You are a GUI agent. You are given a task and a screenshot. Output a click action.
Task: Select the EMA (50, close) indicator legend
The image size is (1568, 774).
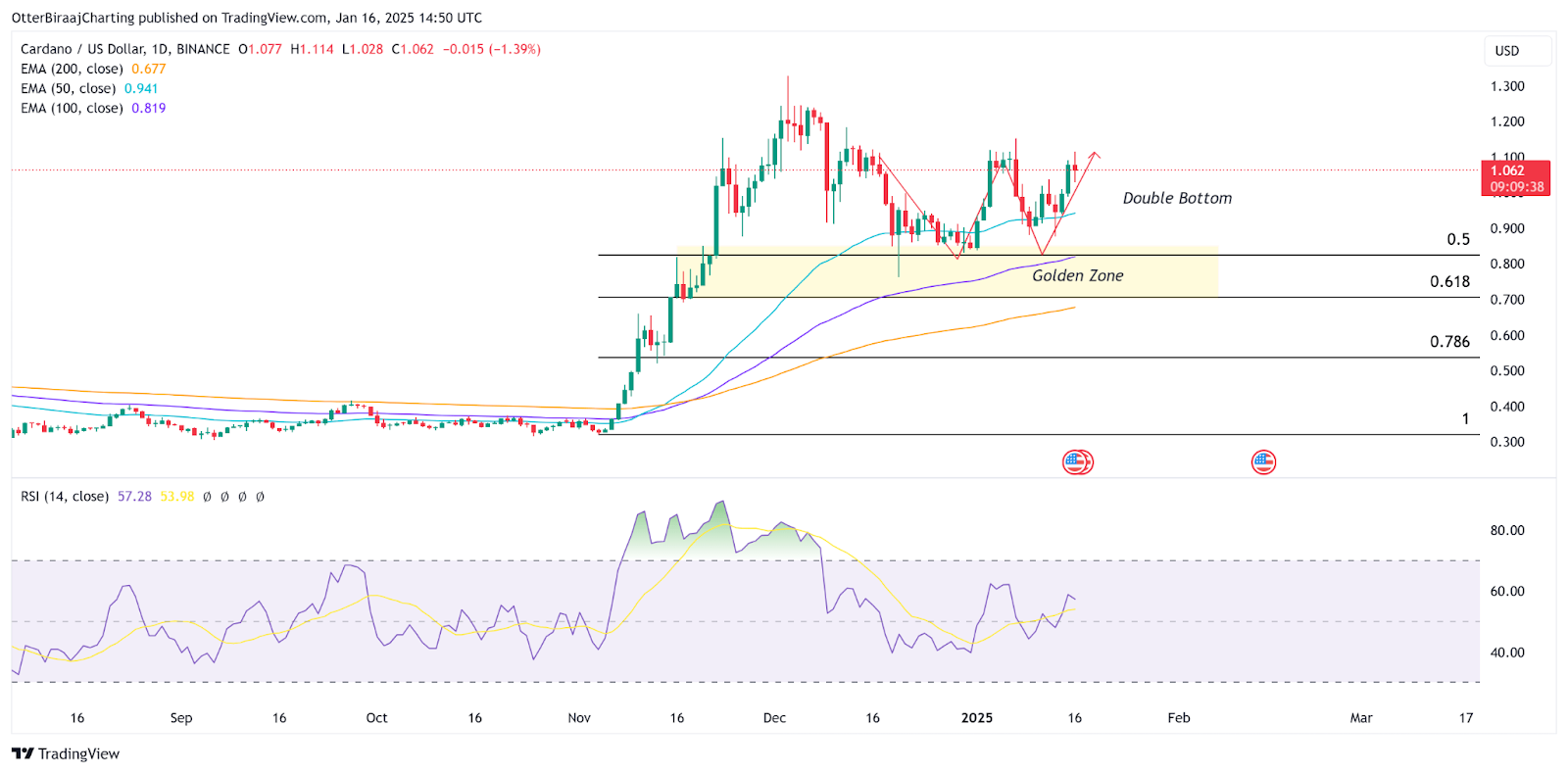[68, 88]
